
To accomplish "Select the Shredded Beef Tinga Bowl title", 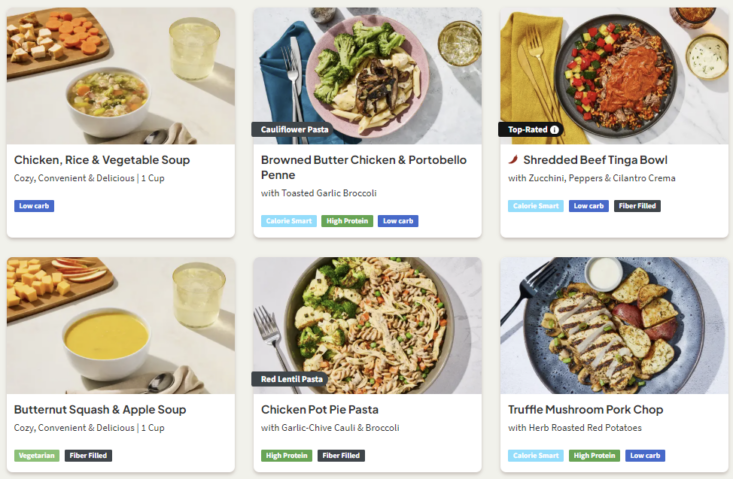I will (595, 160).
